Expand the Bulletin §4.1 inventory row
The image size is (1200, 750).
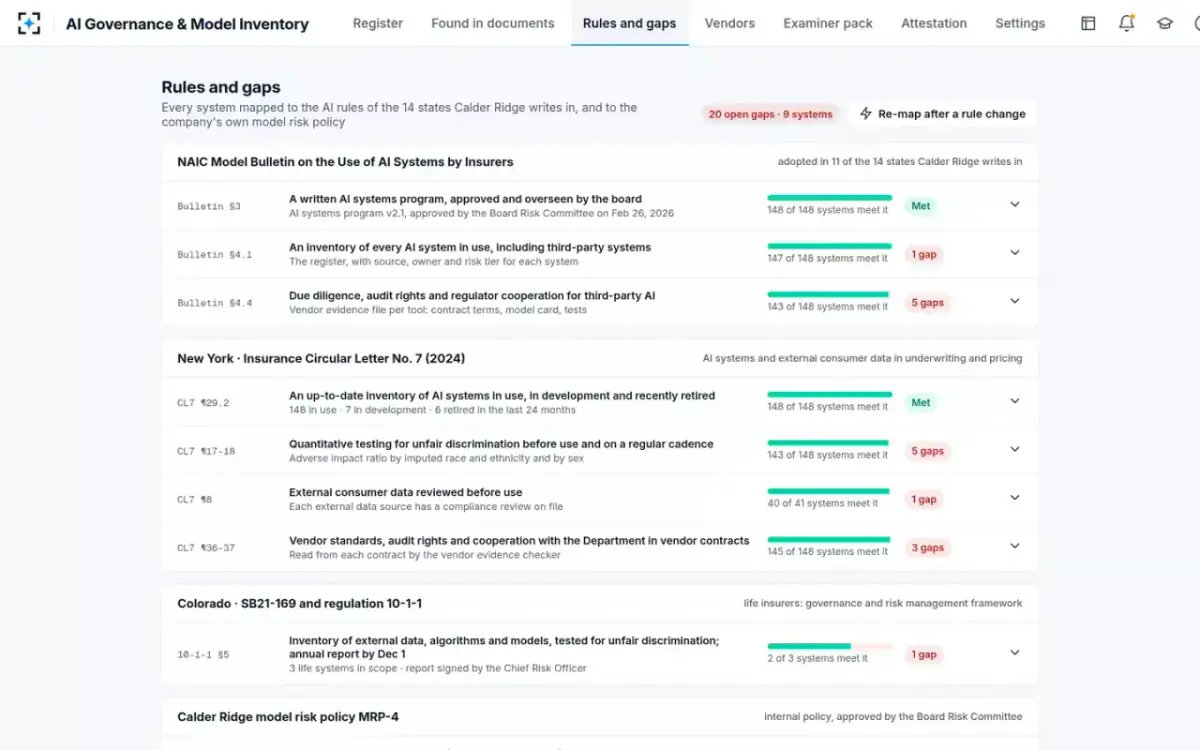[x=1015, y=253]
